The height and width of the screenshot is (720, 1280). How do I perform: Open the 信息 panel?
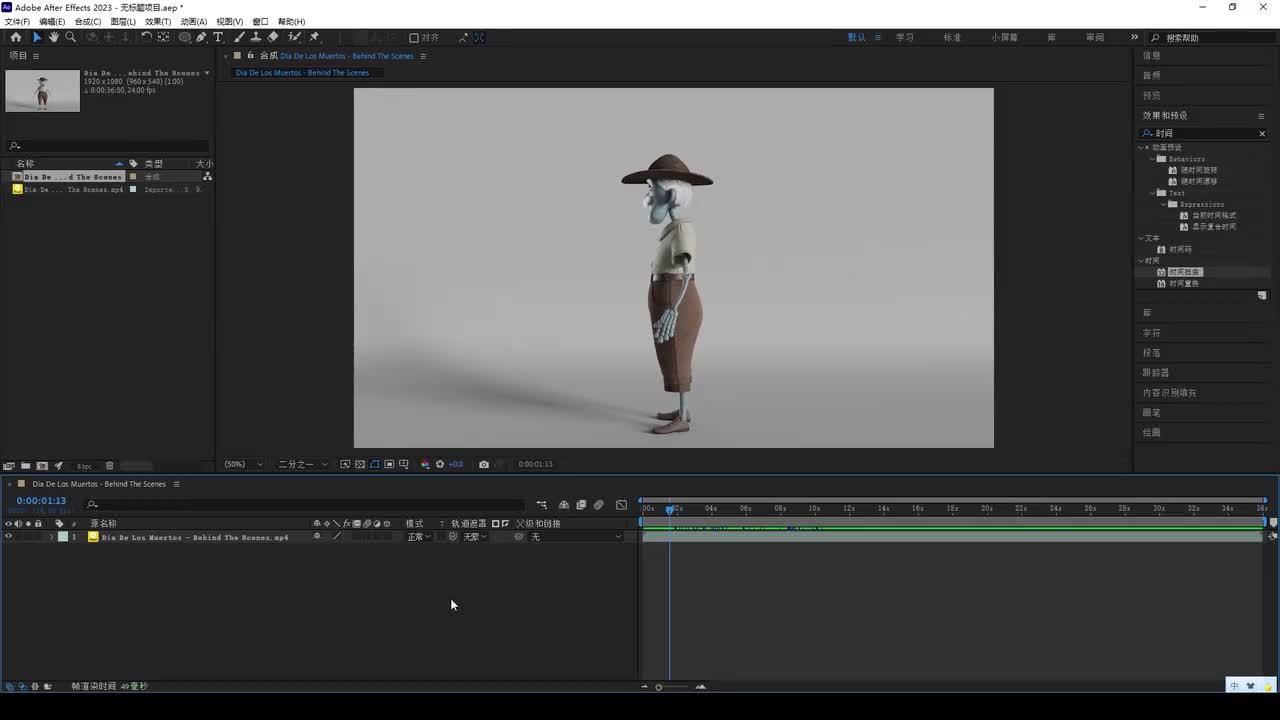(x=1152, y=56)
